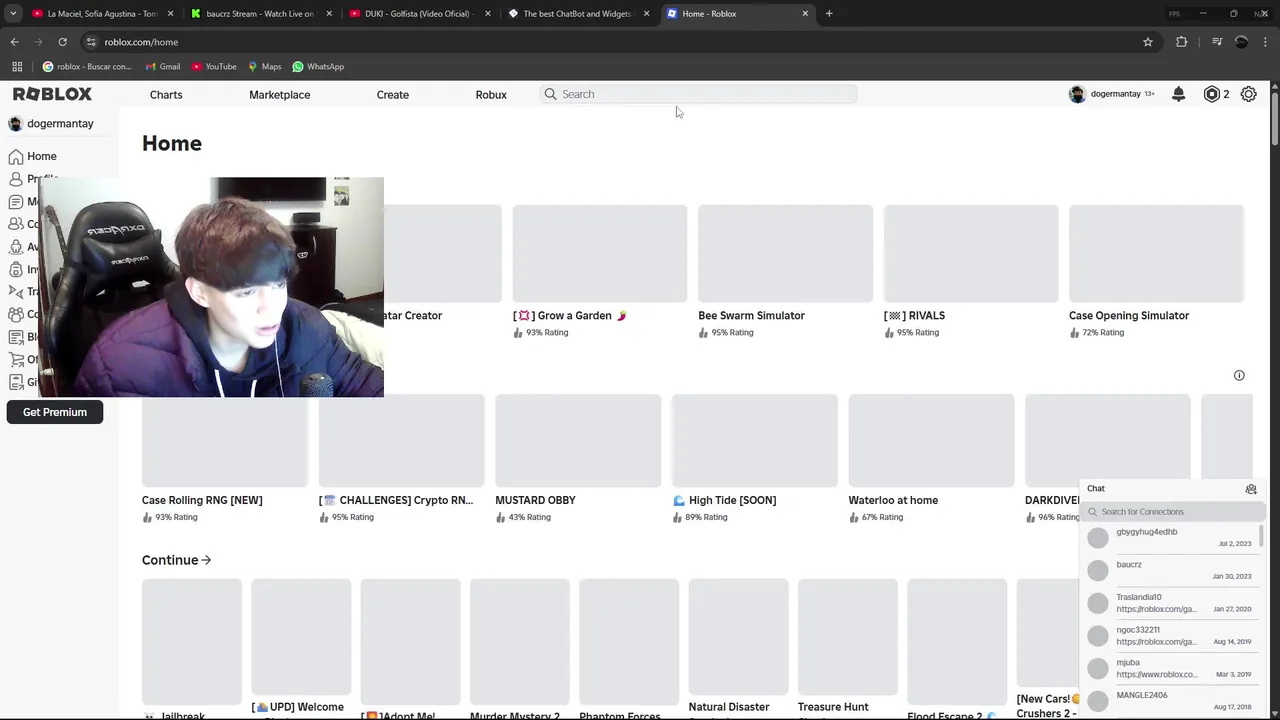This screenshot has width=1280, height=720.
Task: Switch to the La Maciel, Sofia Agustina tab
Action: click(x=103, y=14)
